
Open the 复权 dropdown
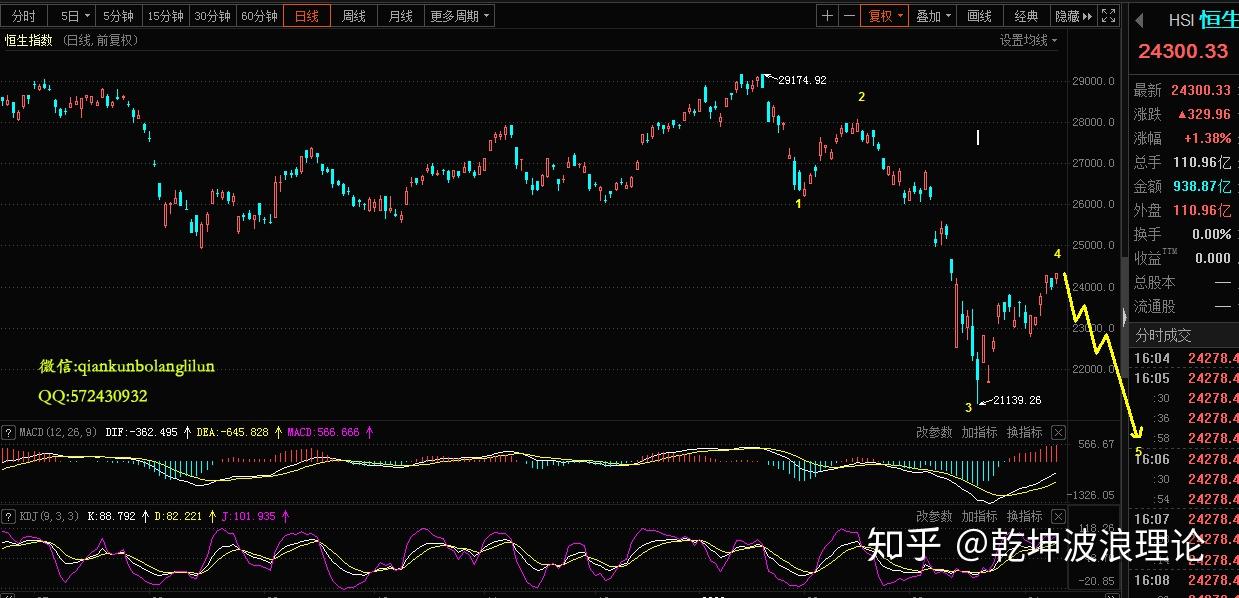(x=885, y=16)
